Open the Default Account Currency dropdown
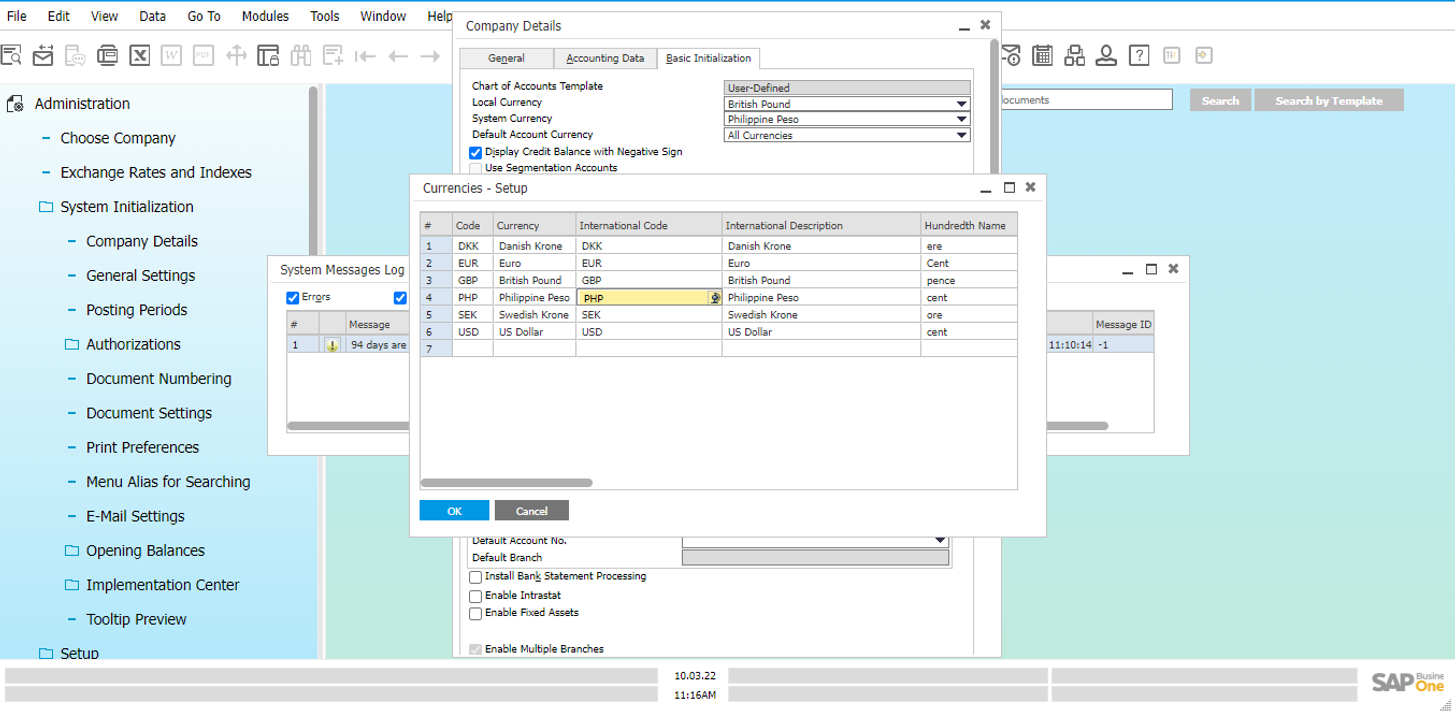 click(x=961, y=136)
